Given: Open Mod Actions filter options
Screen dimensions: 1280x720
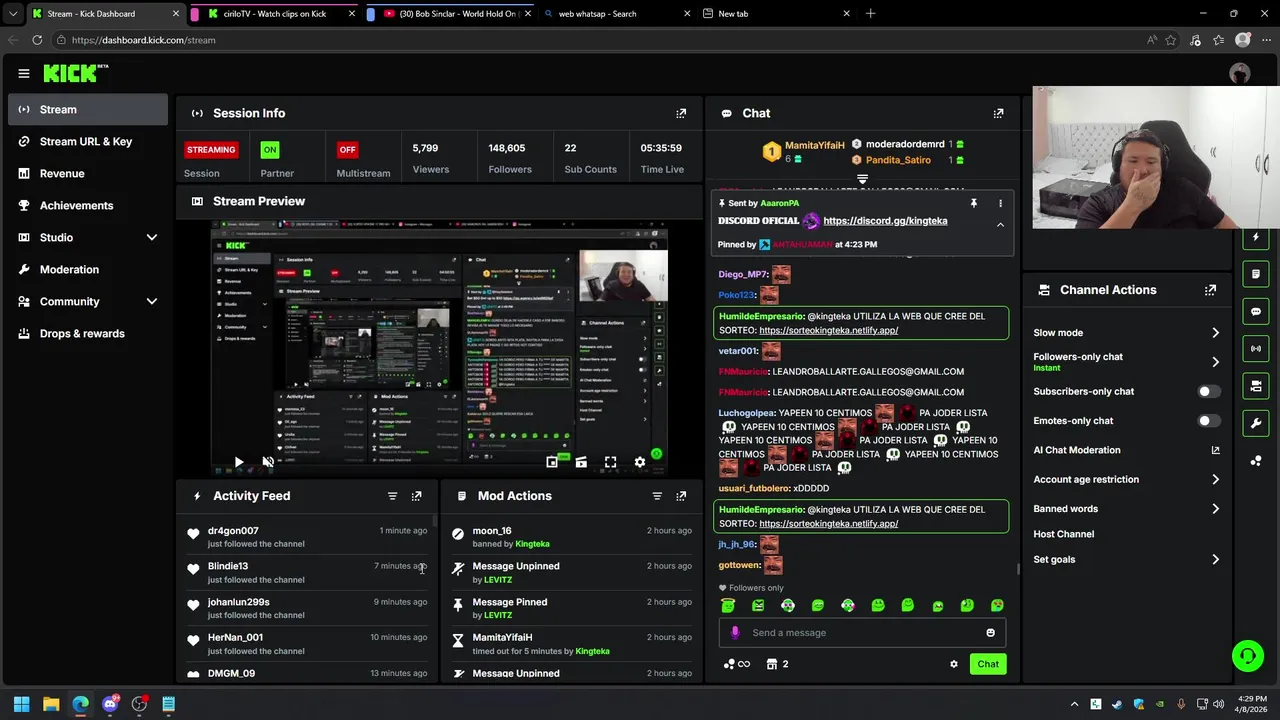Looking at the screenshot, I should pos(657,496).
